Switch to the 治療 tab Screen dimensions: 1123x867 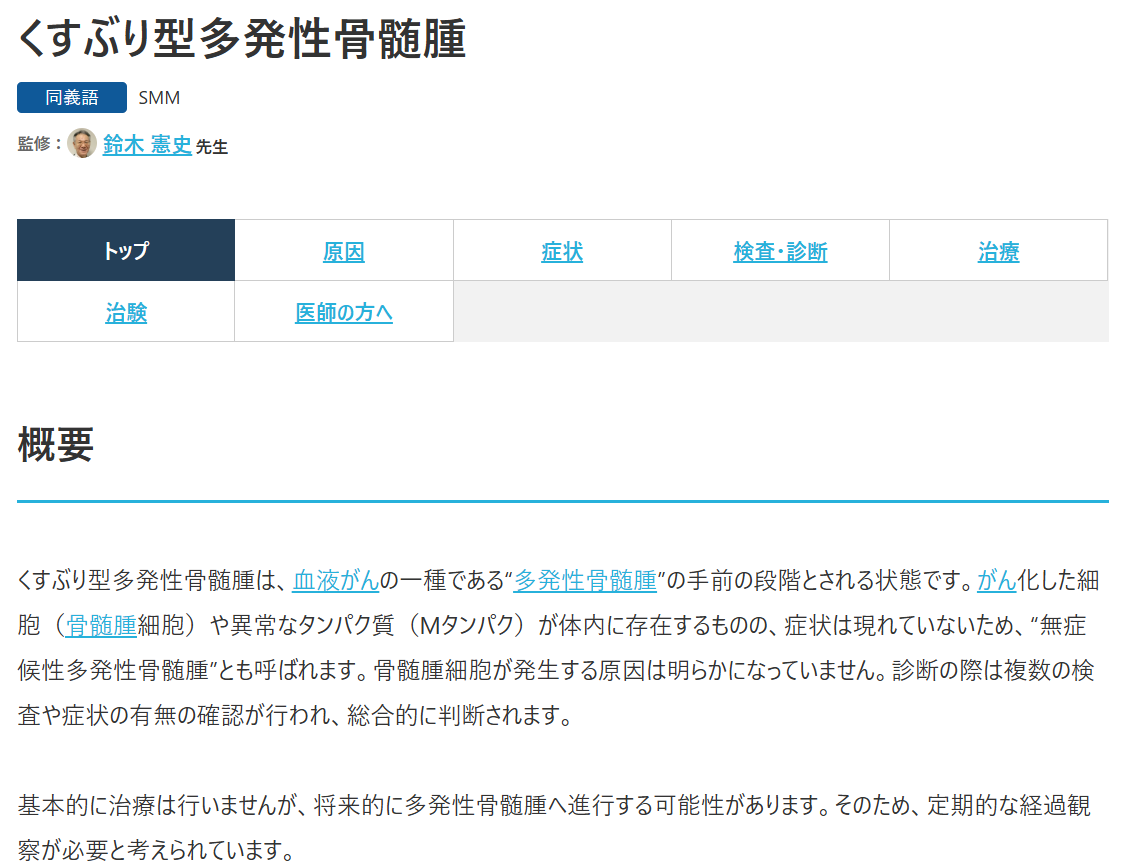coord(998,252)
